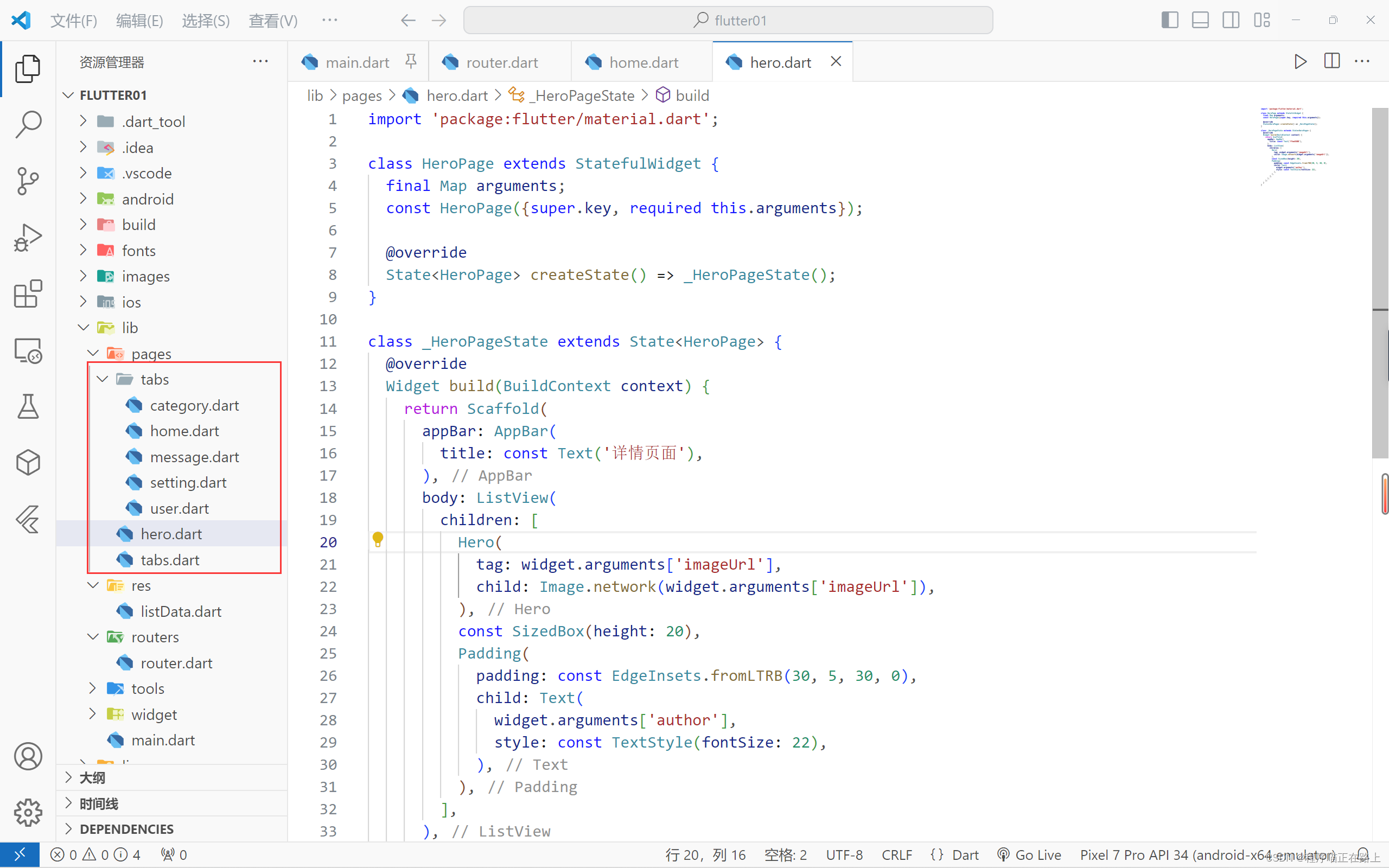The width and height of the screenshot is (1389, 868).
Task: Click the flutter01 command center search box
Action: click(x=728, y=21)
